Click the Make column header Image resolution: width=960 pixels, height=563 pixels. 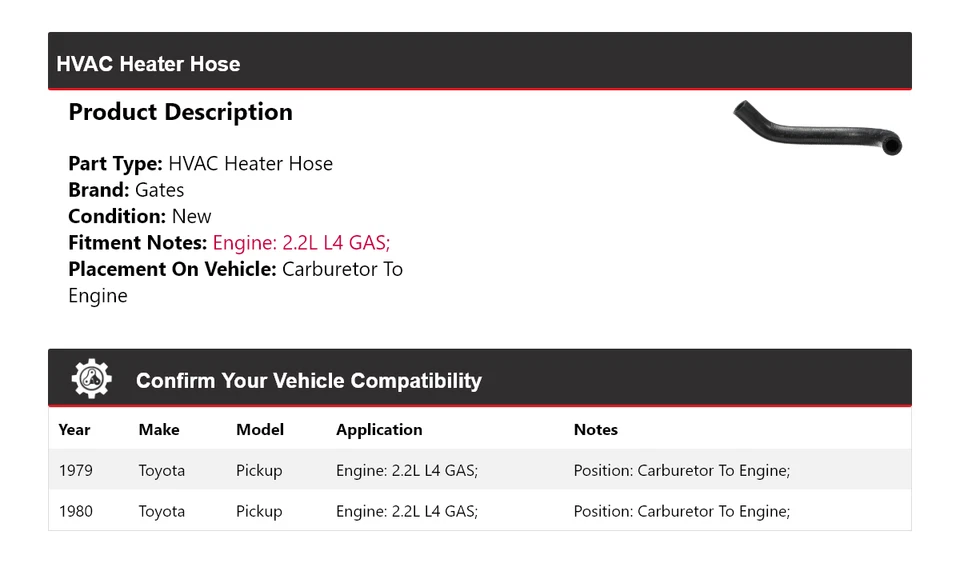coord(159,430)
